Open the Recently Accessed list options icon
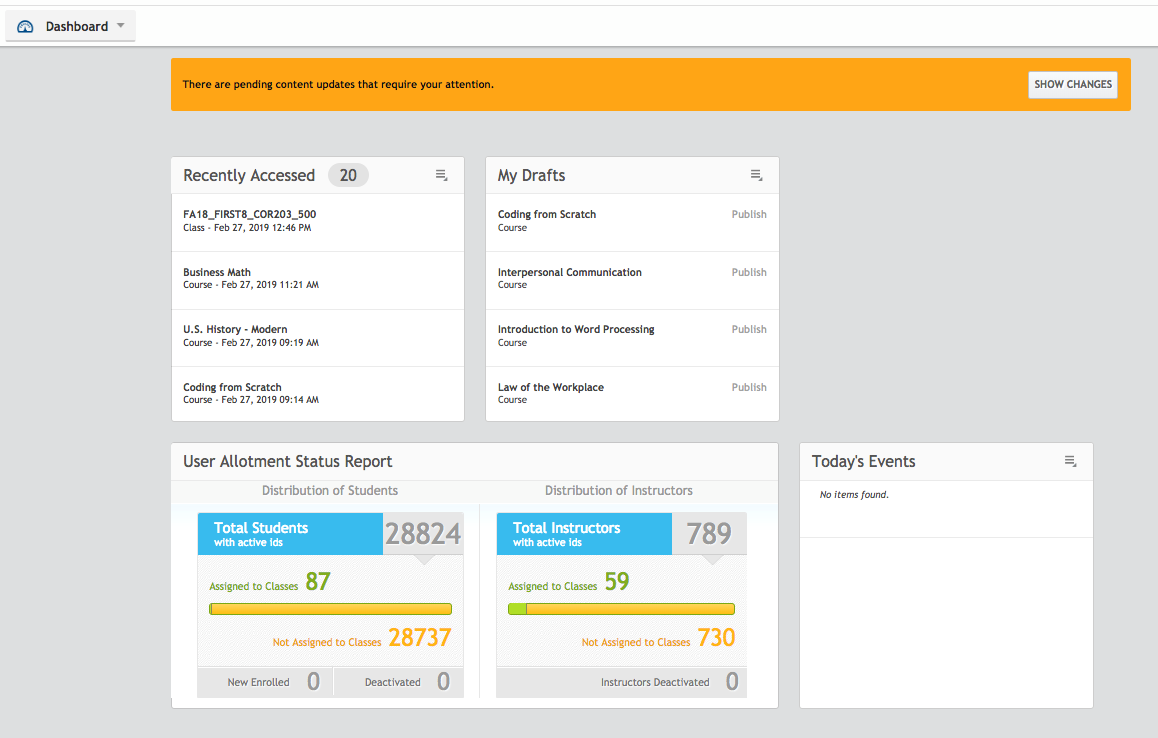1158x738 pixels. pos(441,176)
